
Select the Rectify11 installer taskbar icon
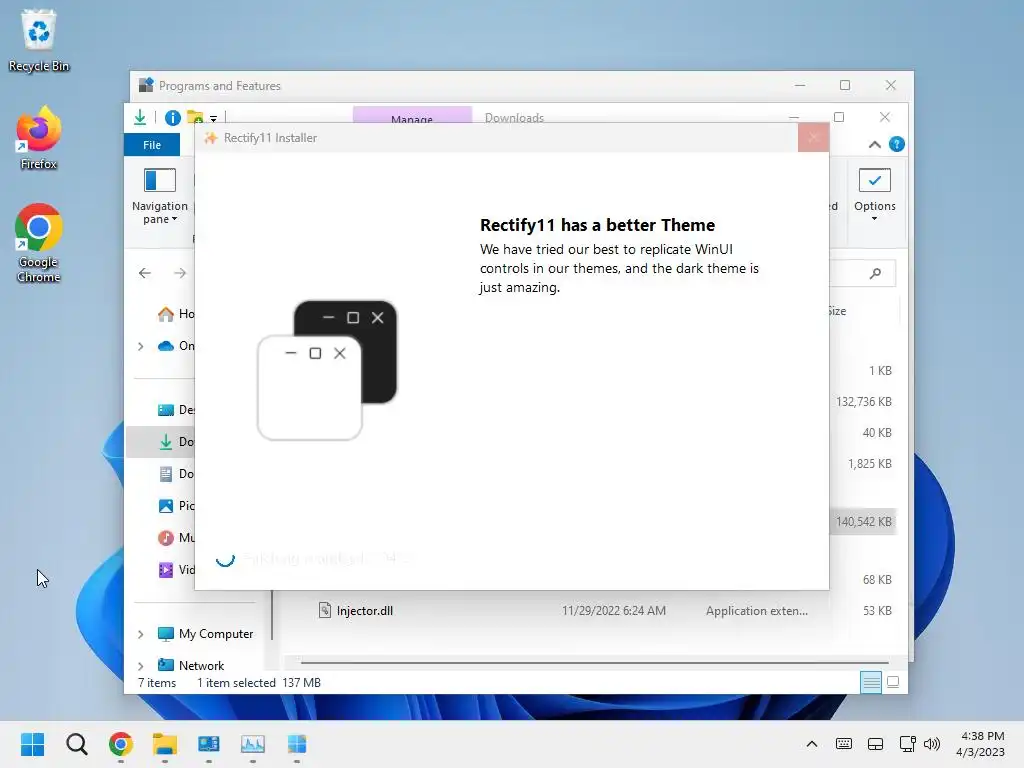(296, 744)
